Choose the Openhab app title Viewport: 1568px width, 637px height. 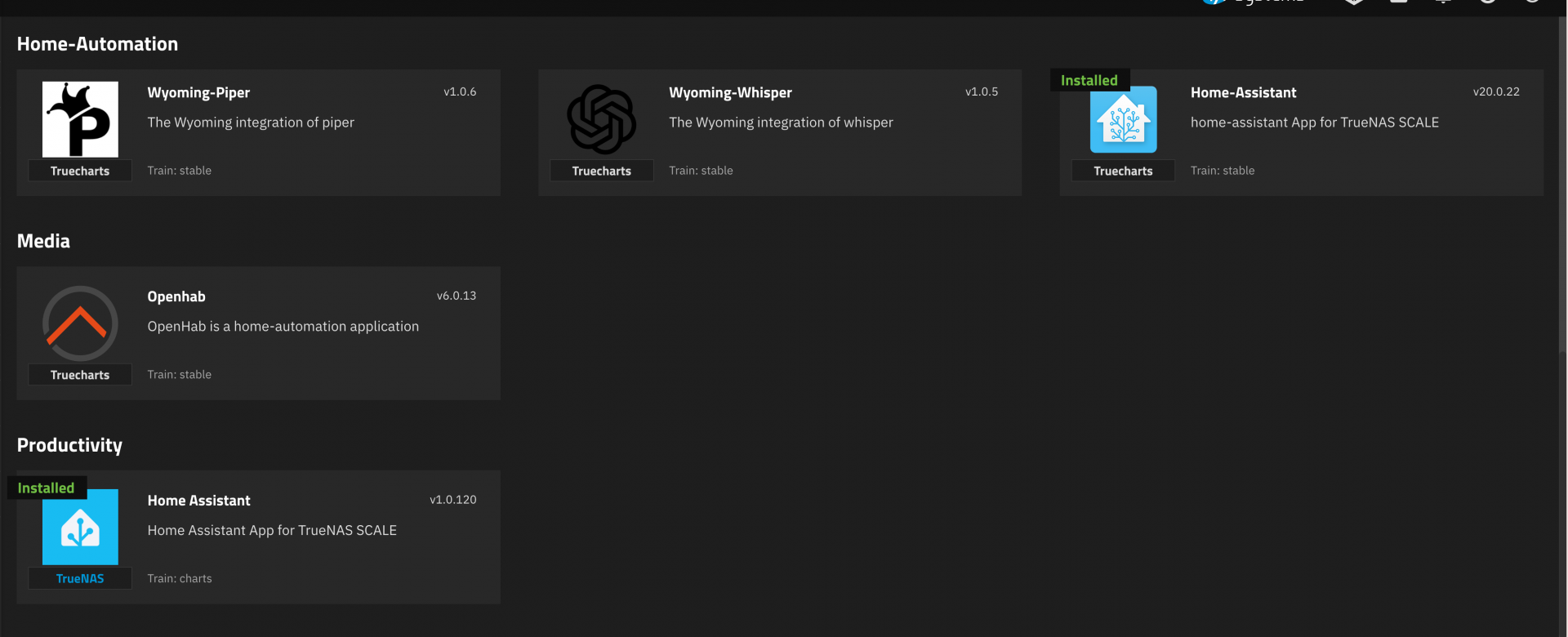[x=176, y=296]
